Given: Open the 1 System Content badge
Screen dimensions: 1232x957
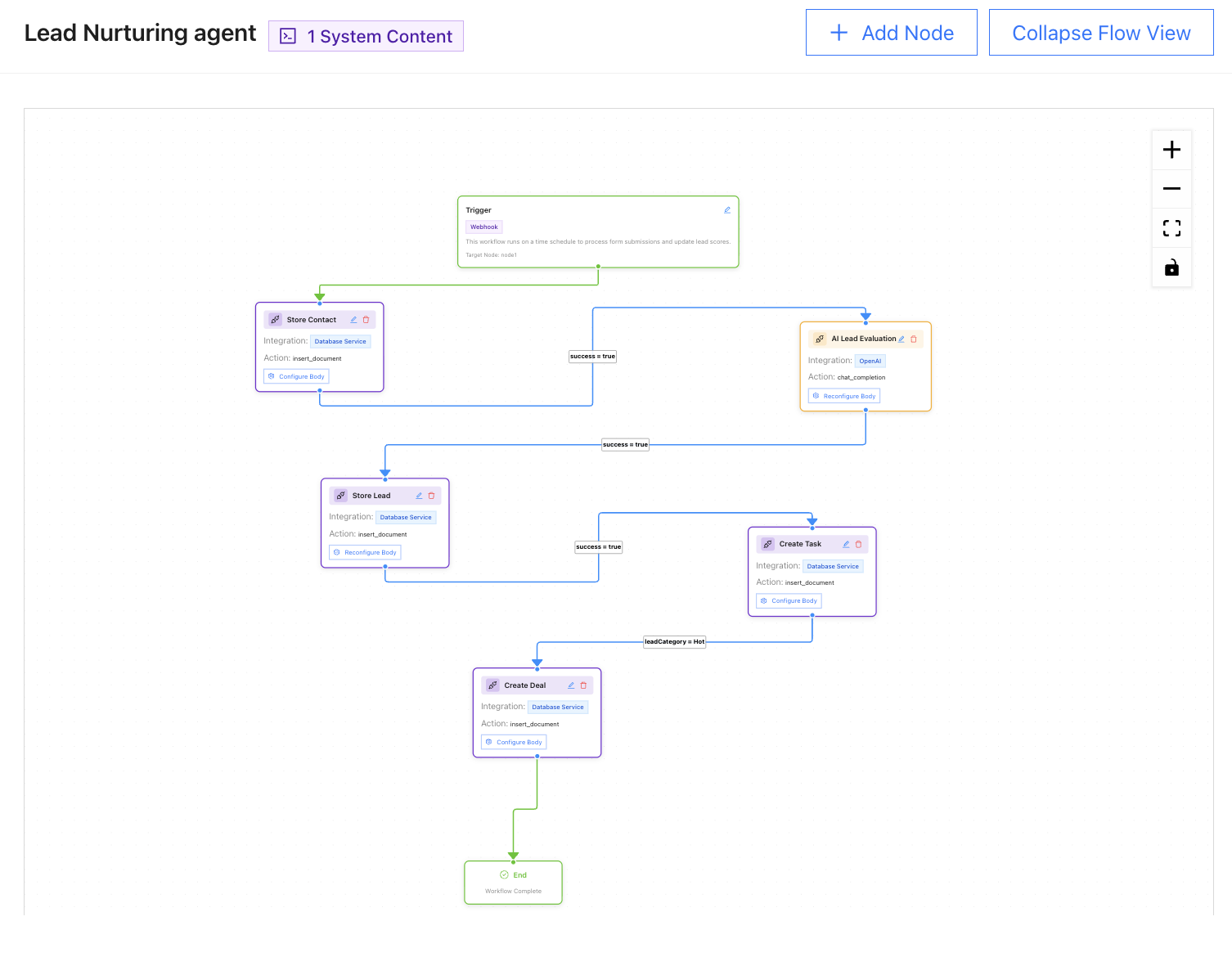Looking at the screenshot, I should (366, 36).
